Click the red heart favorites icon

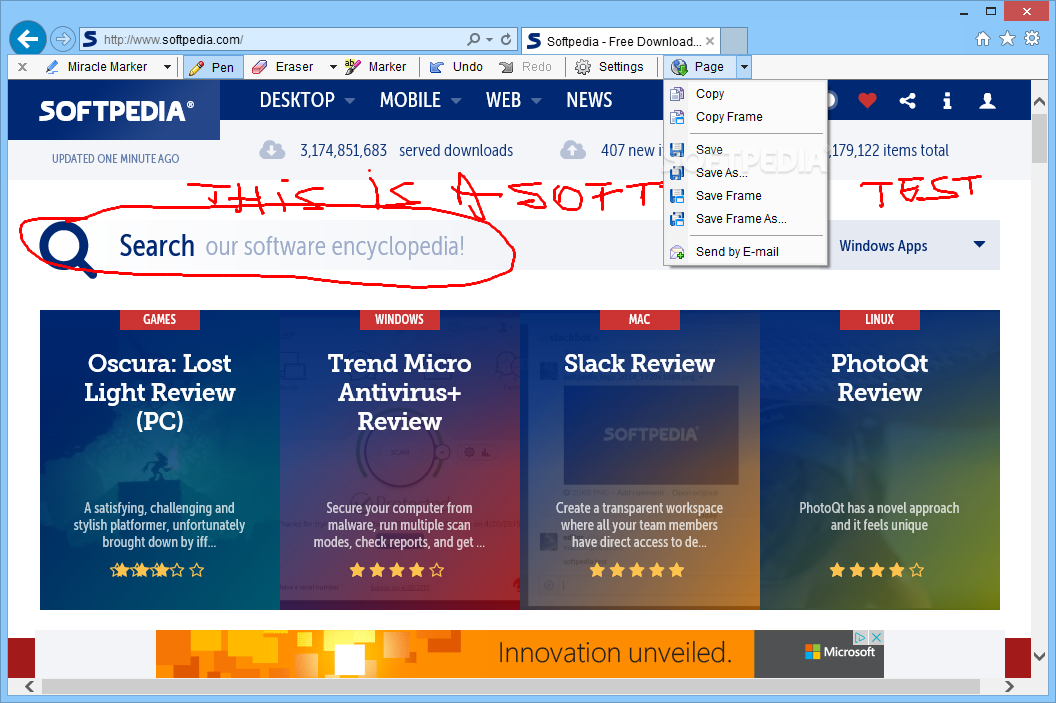[x=867, y=100]
